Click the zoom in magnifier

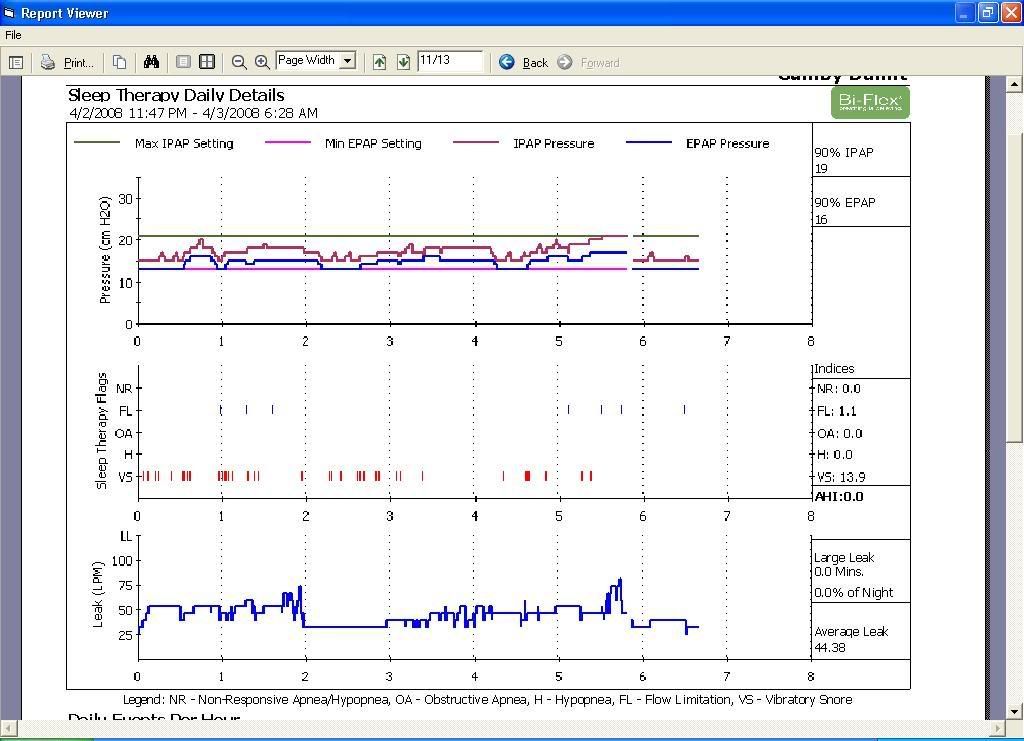262,63
